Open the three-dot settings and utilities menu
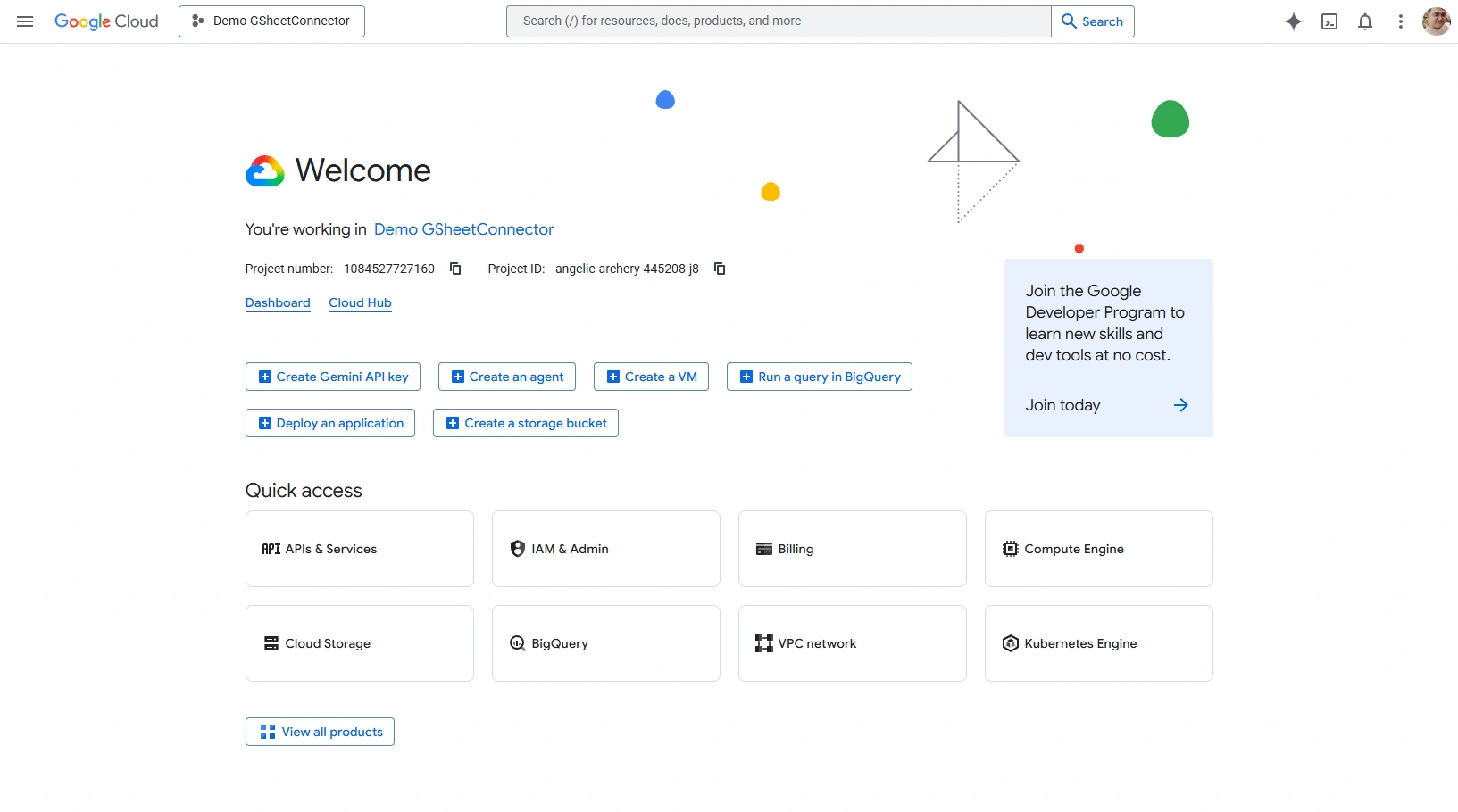Screen dimensions: 1458x812 1401,21
